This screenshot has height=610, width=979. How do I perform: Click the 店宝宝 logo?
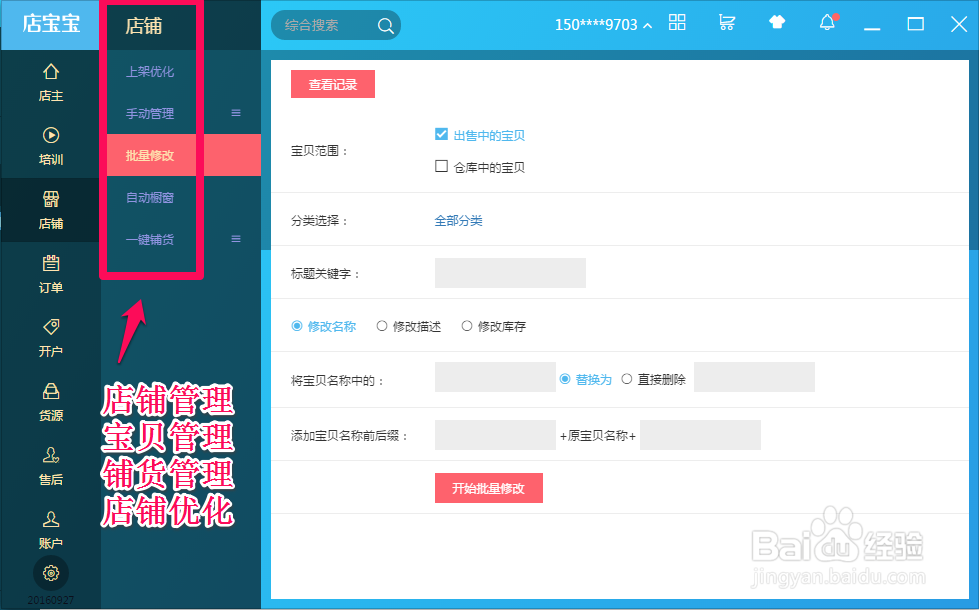tap(51, 24)
